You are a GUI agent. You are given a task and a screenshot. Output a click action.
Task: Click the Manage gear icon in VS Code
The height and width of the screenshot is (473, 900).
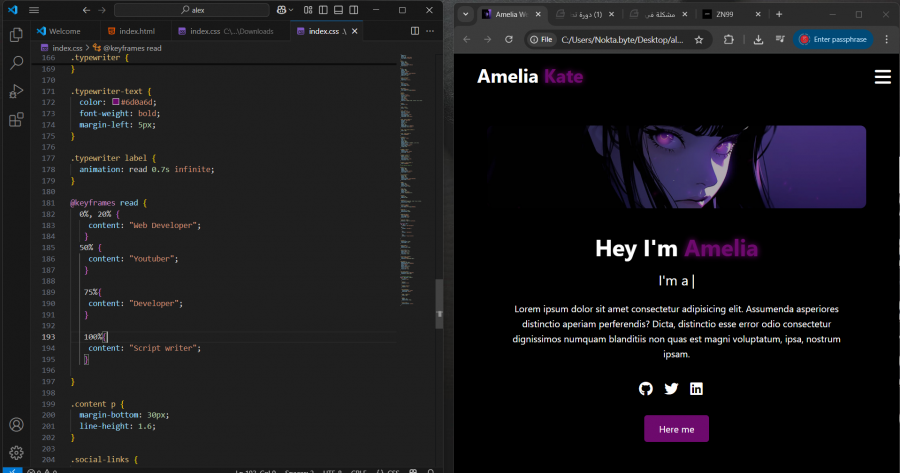tap(16, 452)
